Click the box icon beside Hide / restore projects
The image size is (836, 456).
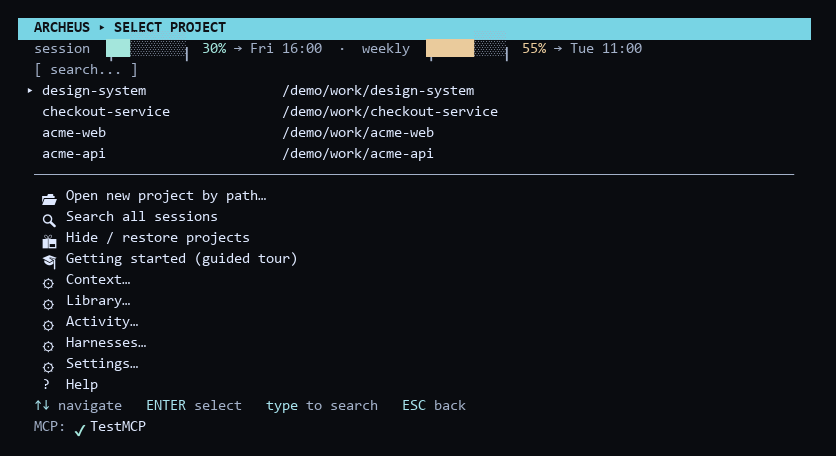49,242
